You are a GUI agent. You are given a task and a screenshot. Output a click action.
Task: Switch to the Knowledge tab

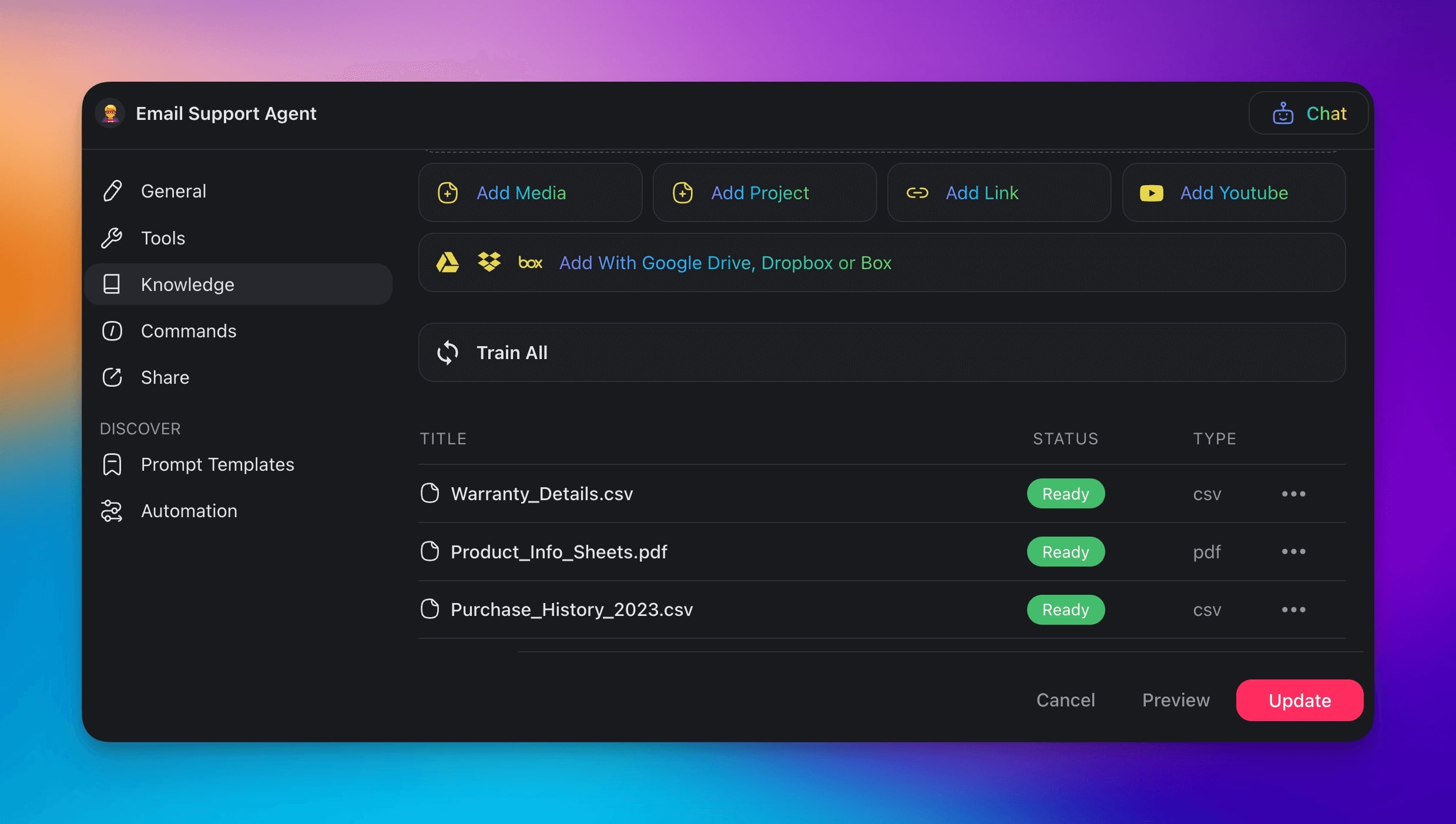pyautogui.click(x=187, y=284)
